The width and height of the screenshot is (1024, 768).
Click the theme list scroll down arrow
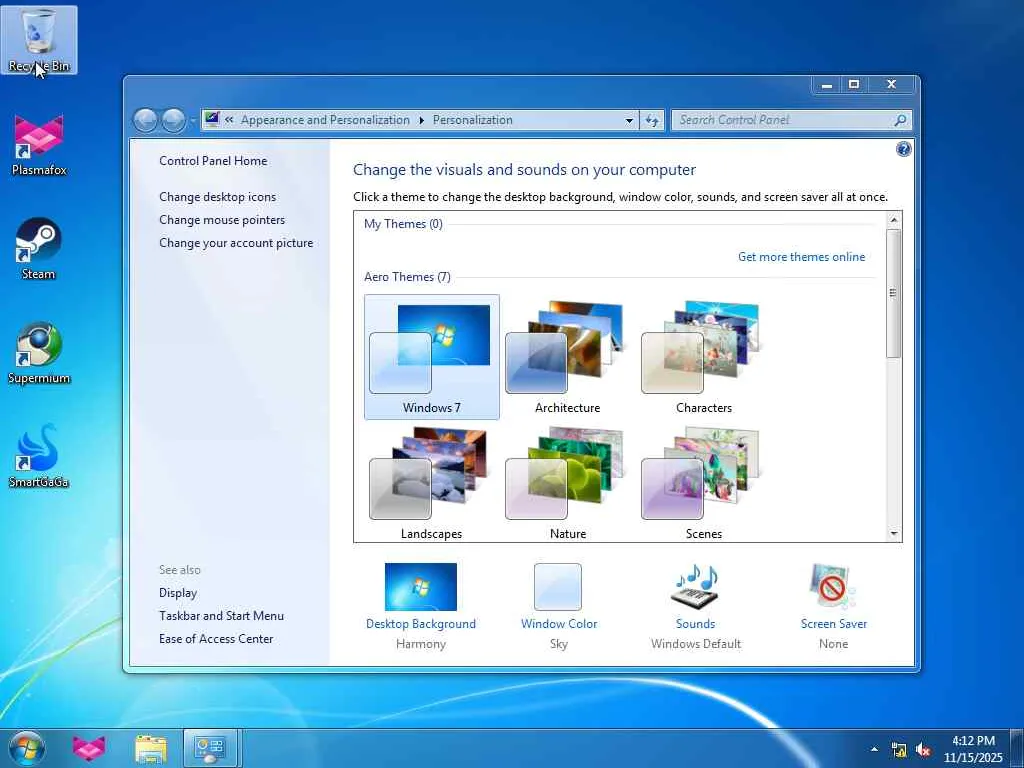[894, 534]
